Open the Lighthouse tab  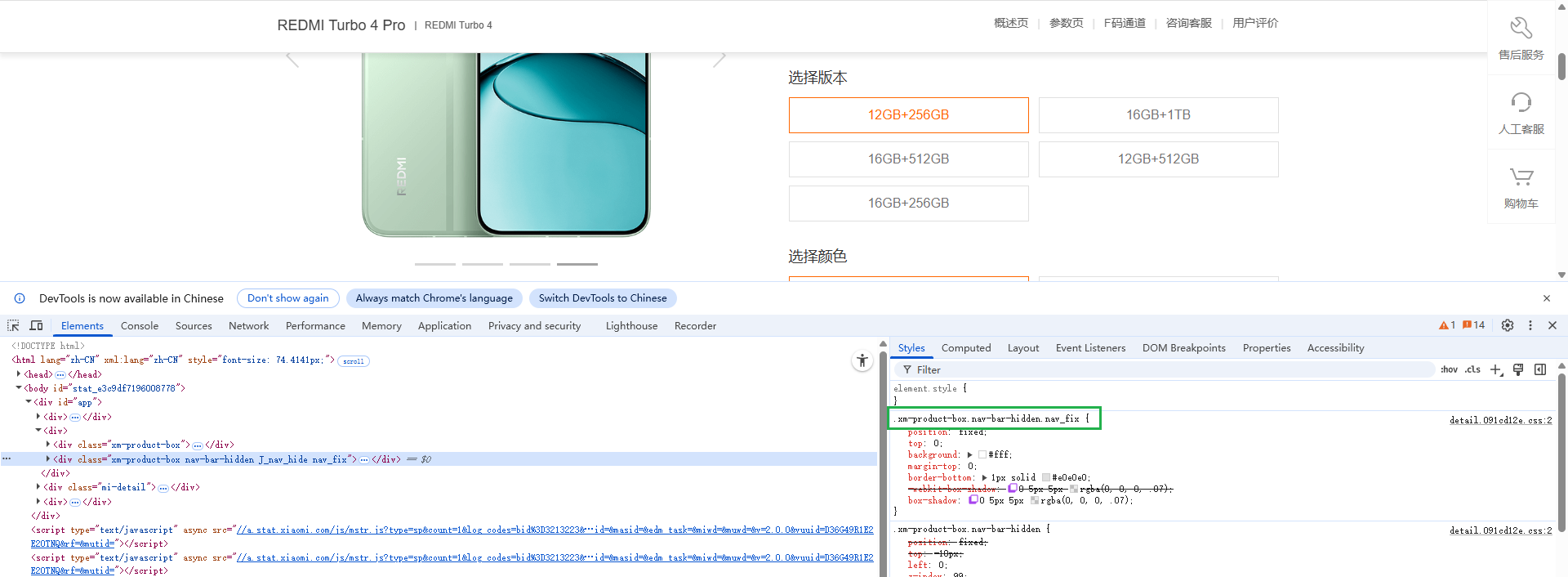tap(631, 325)
